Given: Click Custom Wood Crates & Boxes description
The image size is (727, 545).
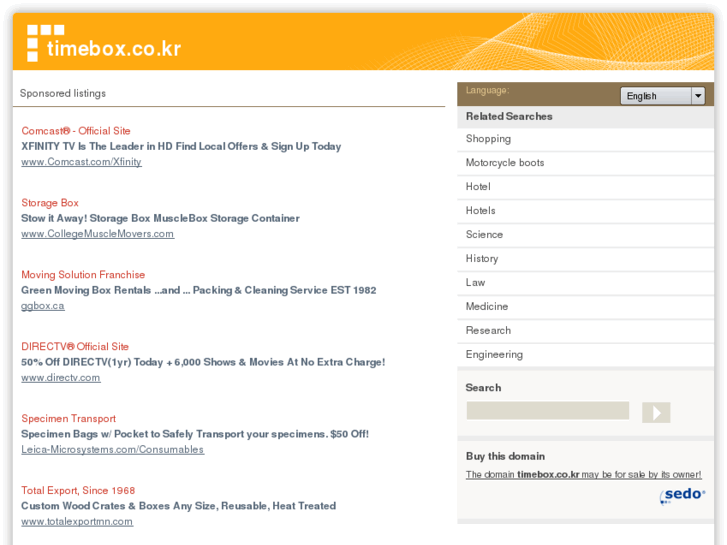Looking at the screenshot, I should (179, 506).
